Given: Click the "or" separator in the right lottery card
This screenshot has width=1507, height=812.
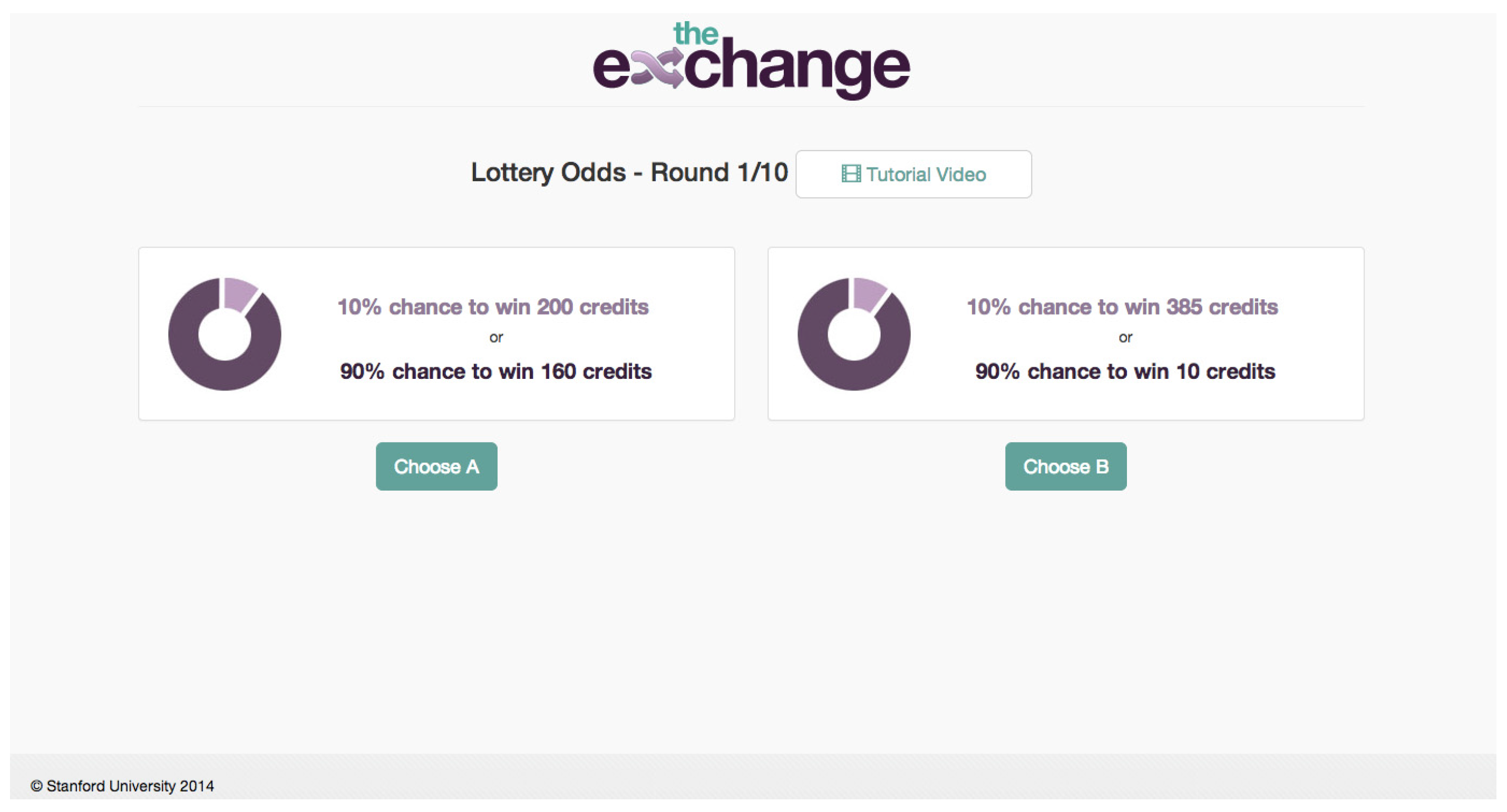Looking at the screenshot, I should click(x=1125, y=338).
